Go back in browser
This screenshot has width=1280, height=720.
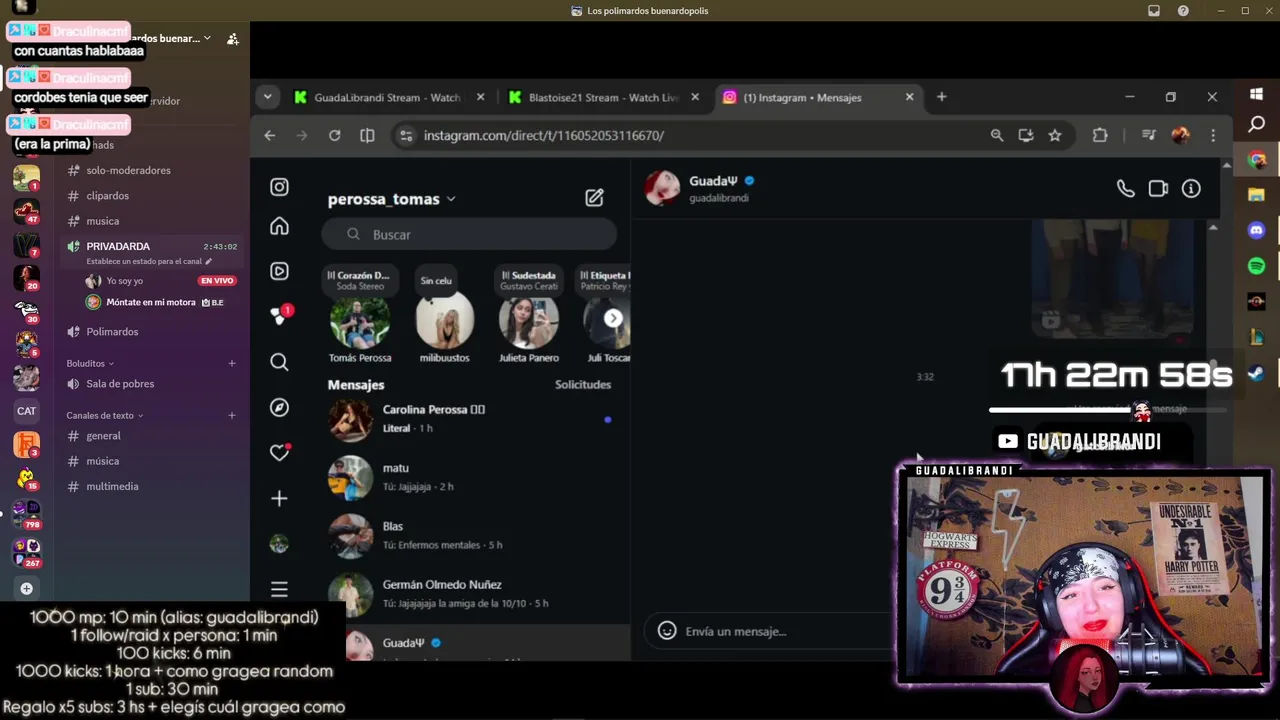(x=269, y=135)
